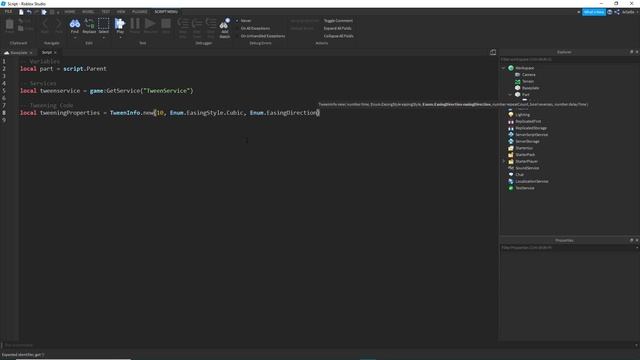The width and height of the screenshot is (640, 360).
Task: Click the Collapse All Folds action
Action: (x=338, y=36)
